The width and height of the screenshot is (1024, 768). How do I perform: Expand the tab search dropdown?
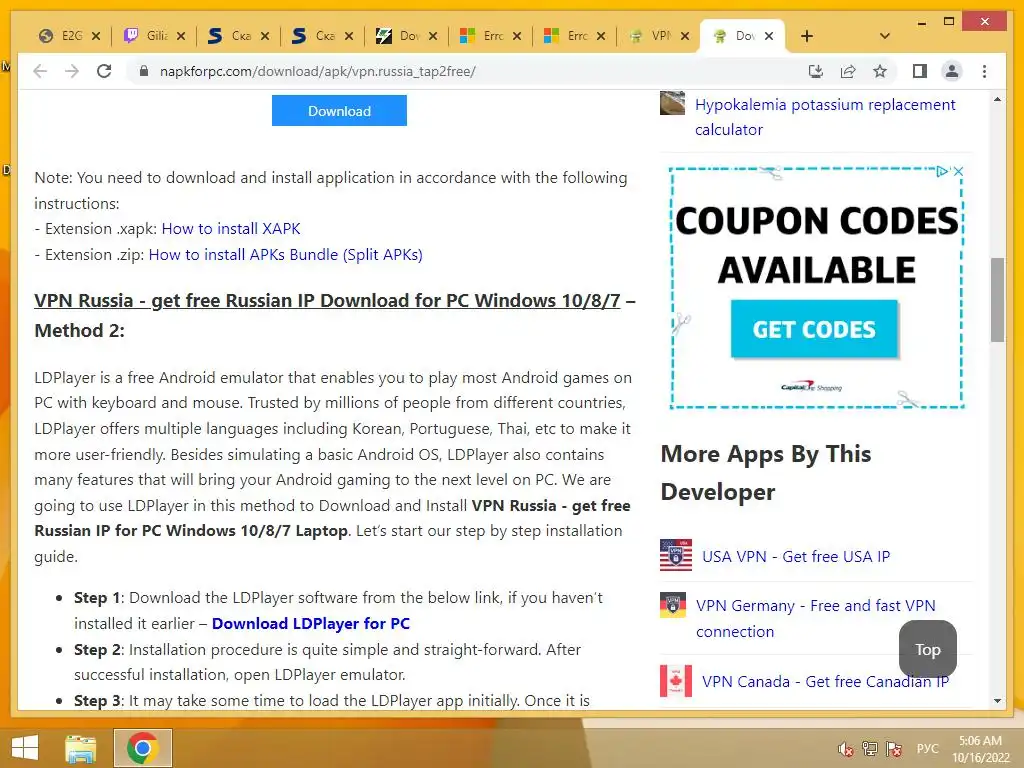coord(885,36)
